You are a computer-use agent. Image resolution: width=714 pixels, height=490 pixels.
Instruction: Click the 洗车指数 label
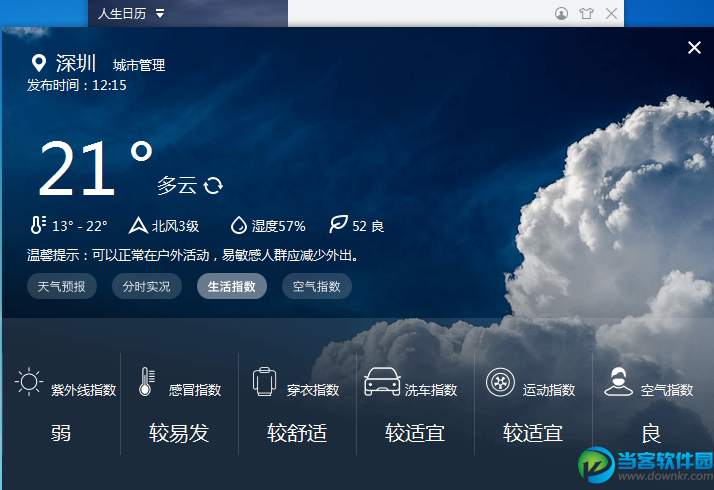coord(431,390)
